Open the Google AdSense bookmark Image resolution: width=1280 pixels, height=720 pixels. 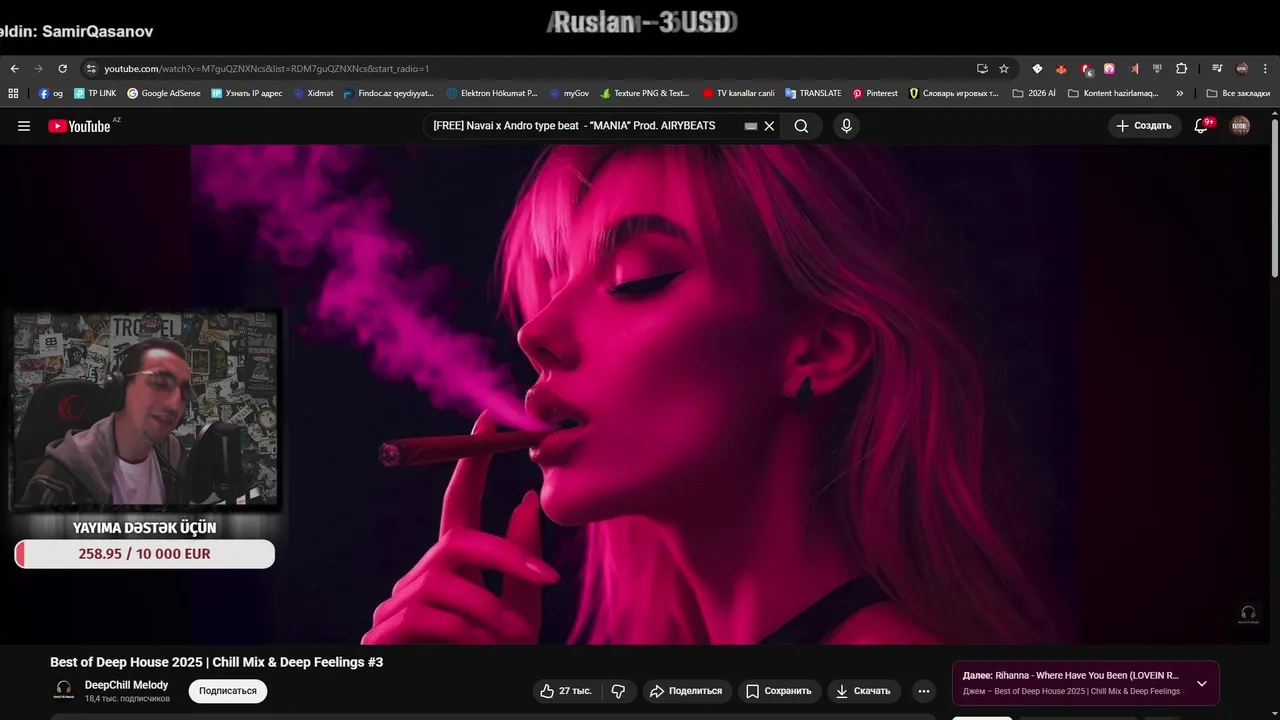tap(164, 93)
